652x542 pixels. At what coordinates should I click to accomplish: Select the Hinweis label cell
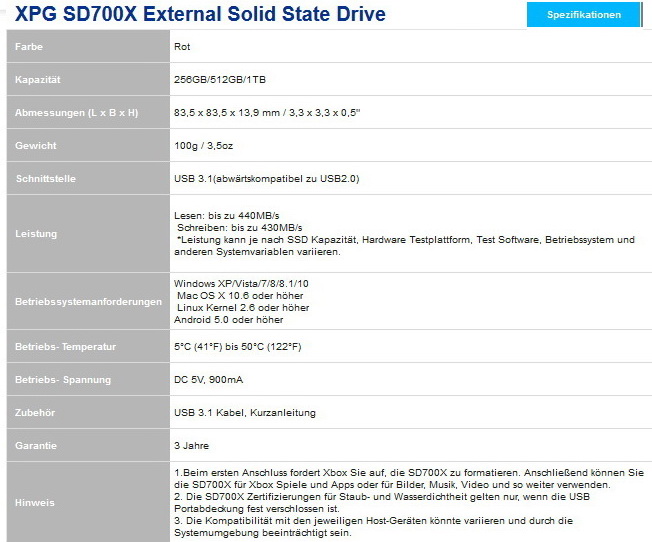tap(88, 502)
